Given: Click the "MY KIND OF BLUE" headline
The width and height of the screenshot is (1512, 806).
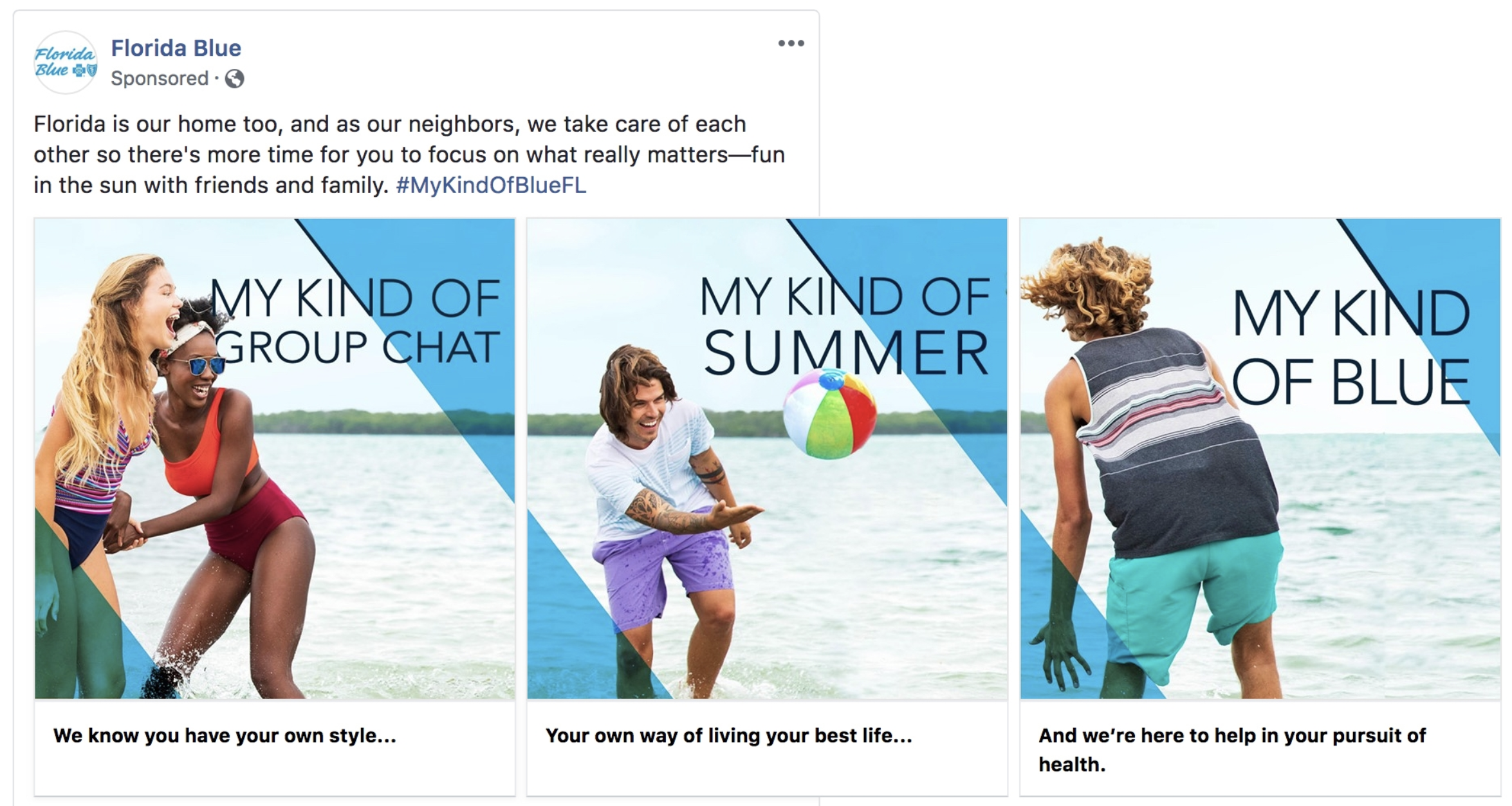Looking at the screenshot, I should coord(1350,348).
